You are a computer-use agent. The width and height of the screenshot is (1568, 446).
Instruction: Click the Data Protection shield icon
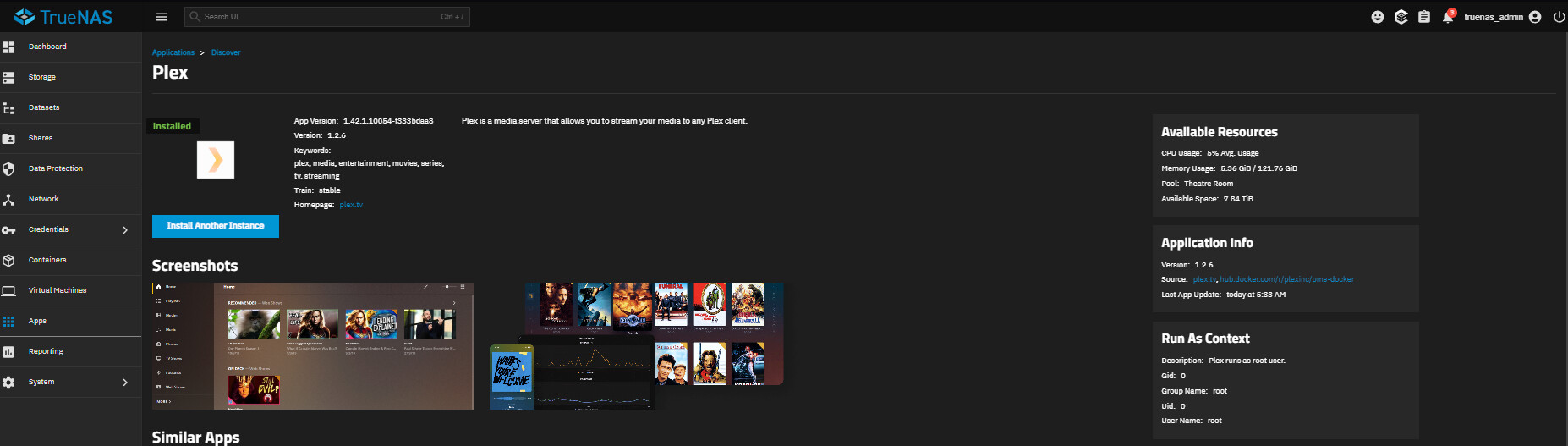pos(8,169)
